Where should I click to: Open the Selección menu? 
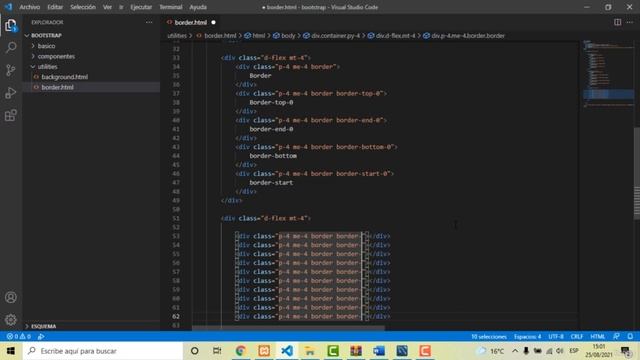point(82,7)
